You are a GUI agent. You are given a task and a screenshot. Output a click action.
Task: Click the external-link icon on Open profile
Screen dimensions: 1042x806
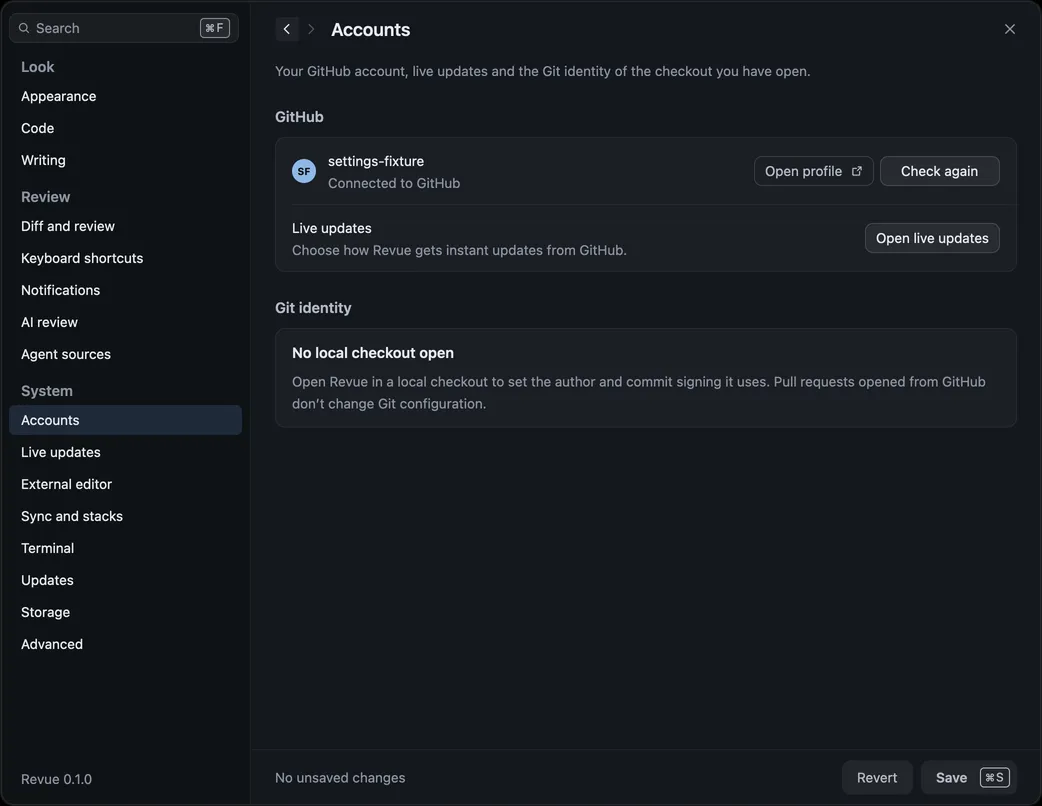click(x=857, y=171)
